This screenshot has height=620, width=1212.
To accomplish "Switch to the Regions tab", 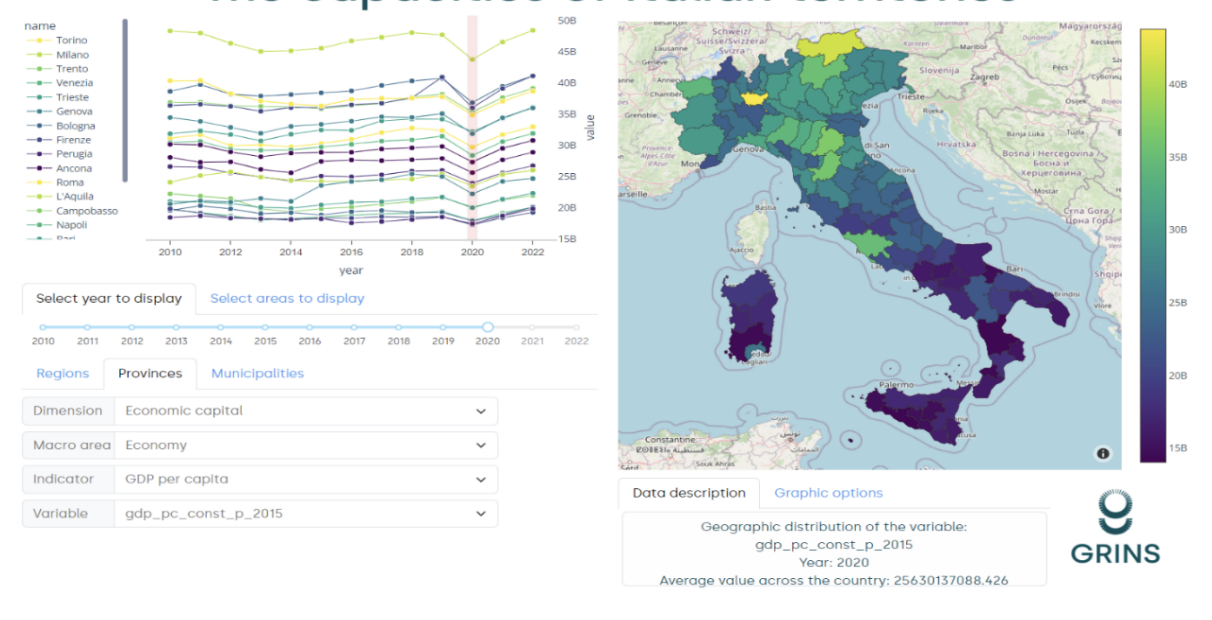I will pyautogui.click(x=62, y=373).
